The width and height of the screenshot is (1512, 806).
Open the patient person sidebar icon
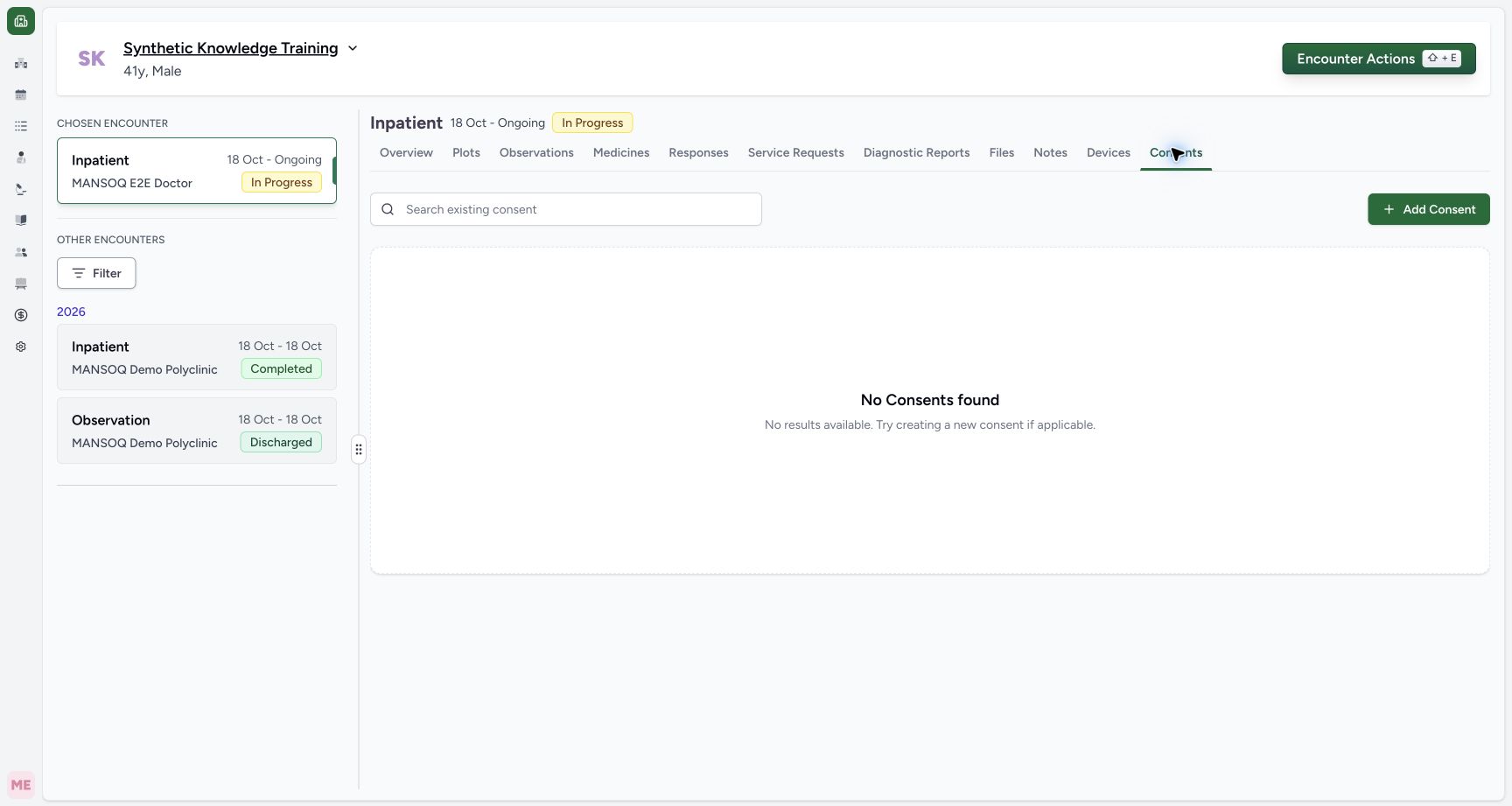21,158
